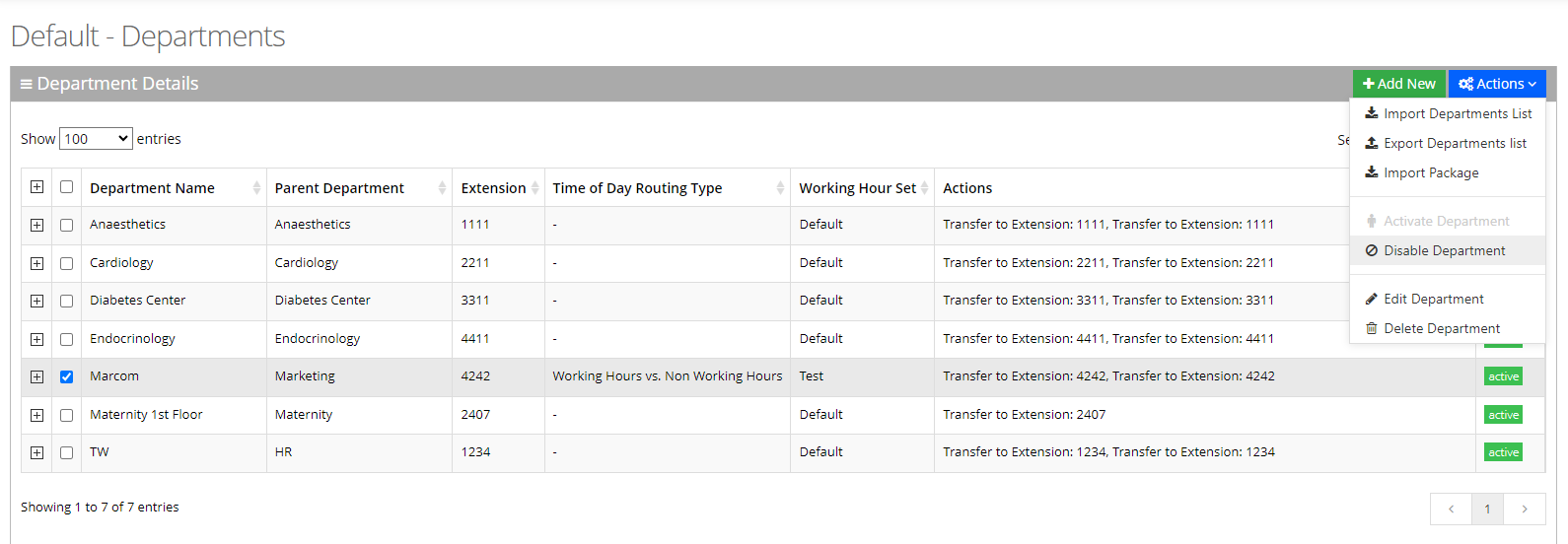Screen dimensions: 1568x544
Task: Go to the next page arrow
Action: (1524, 509)
